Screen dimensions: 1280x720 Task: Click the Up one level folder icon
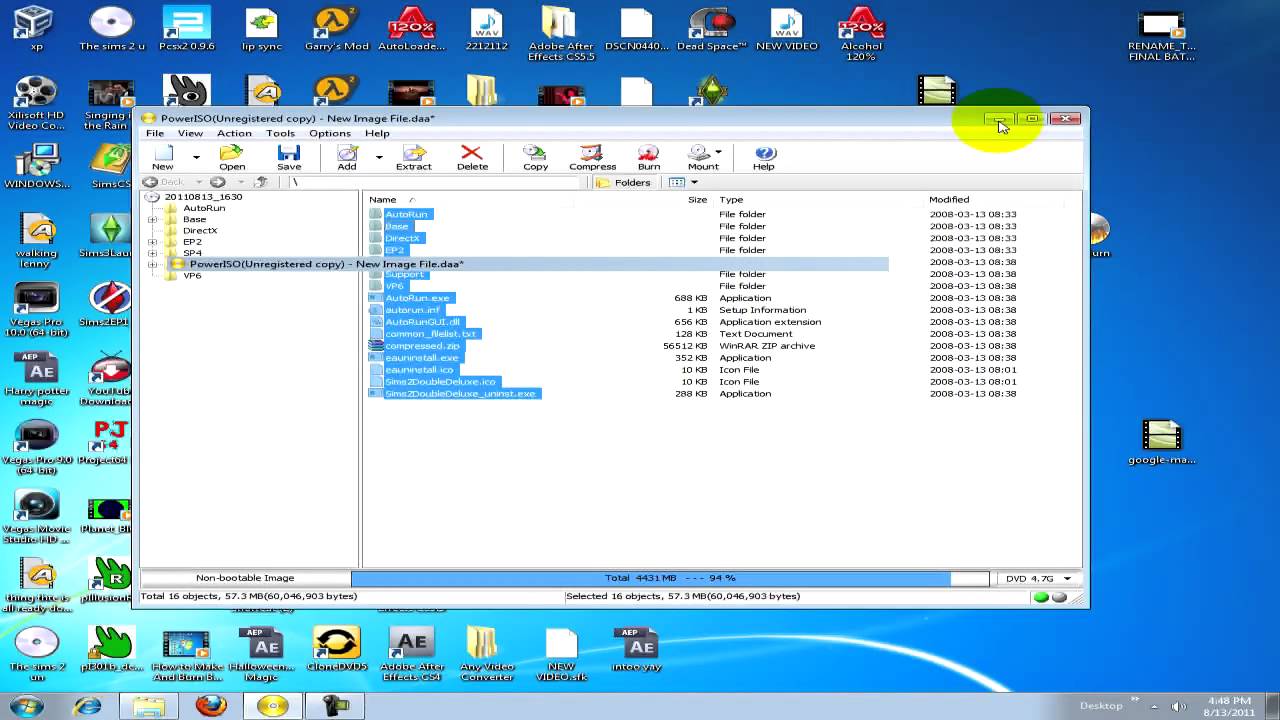pos(261,182)
